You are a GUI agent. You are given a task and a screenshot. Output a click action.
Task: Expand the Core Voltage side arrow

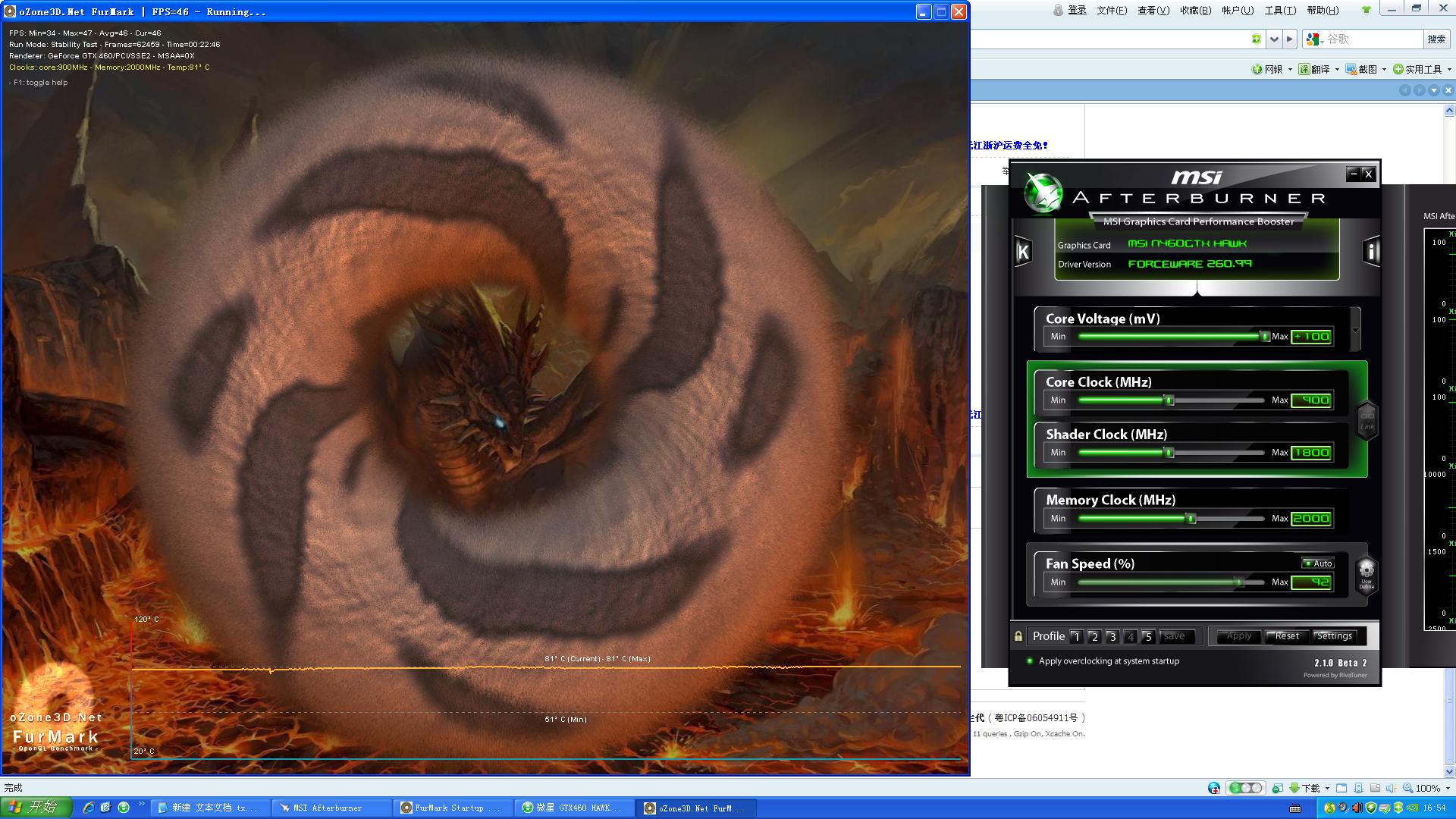(x=1355, y=330)
